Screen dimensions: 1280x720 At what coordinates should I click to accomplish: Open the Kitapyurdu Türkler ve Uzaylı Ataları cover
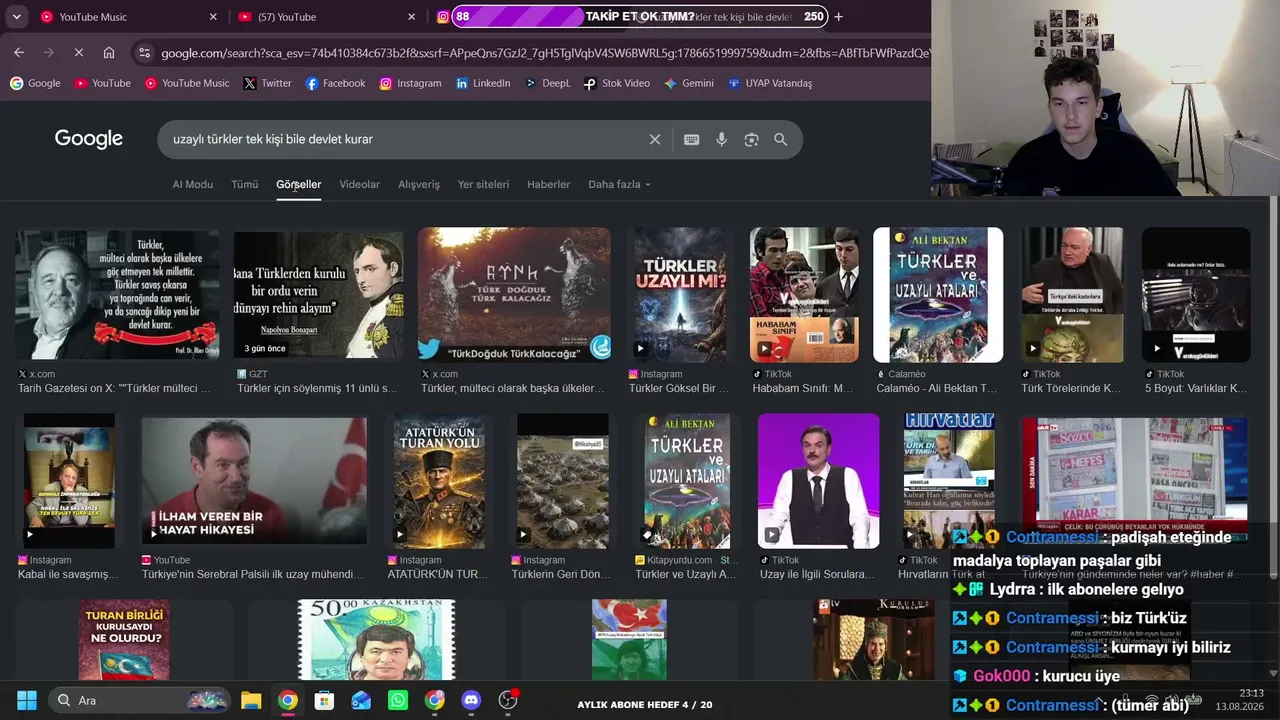[687, 481]
